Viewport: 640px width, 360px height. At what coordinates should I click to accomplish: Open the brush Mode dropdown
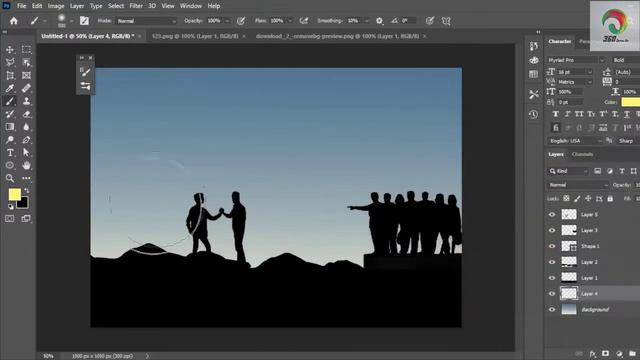[x=147, y=21]
